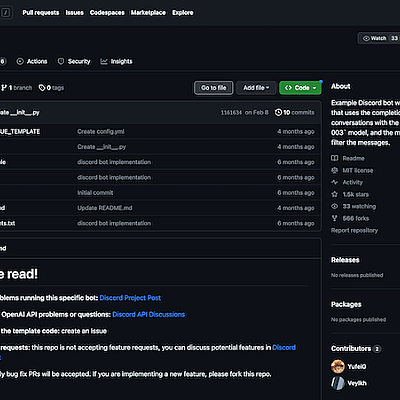
Task: Open the Initial commit message link
Action: 95,193
